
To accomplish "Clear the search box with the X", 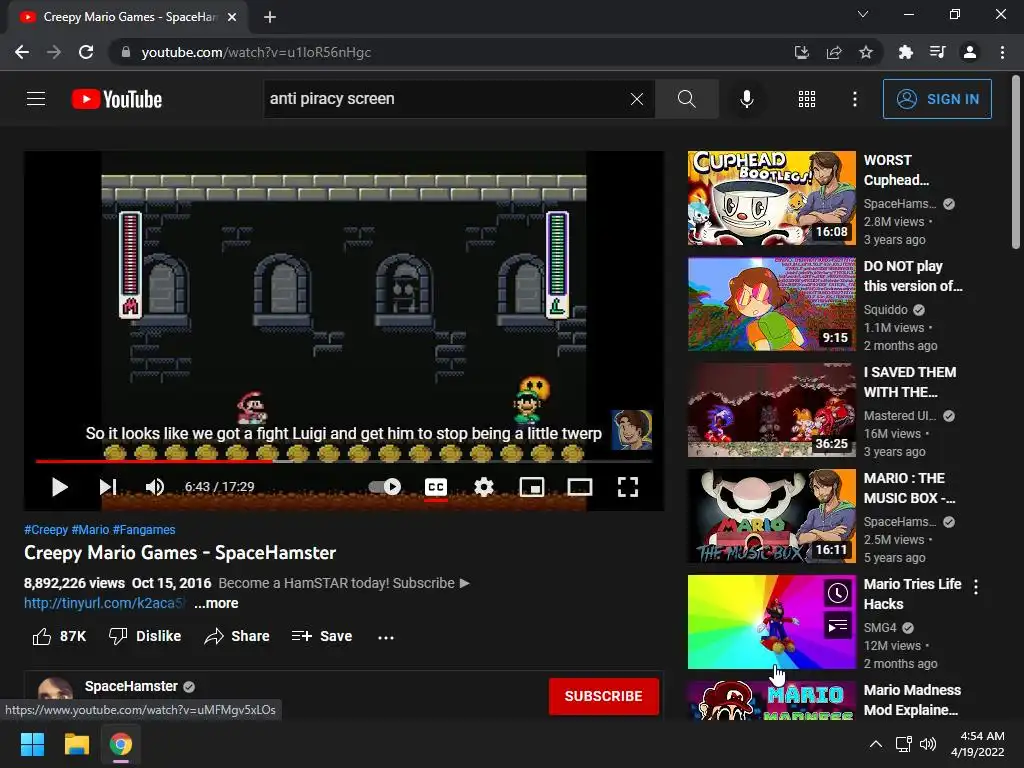I will point(637,99).
